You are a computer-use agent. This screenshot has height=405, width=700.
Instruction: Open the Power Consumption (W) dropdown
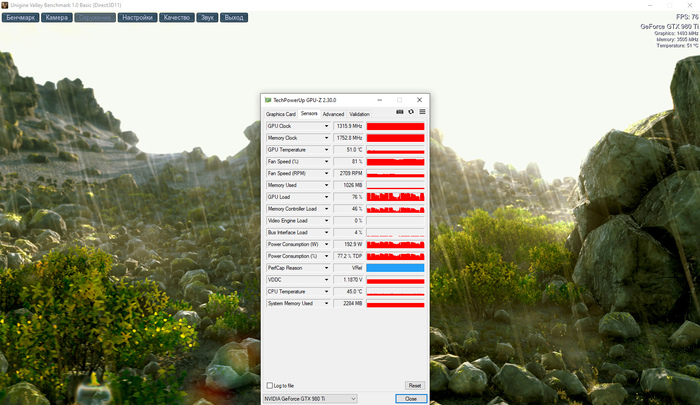(326, 244)
